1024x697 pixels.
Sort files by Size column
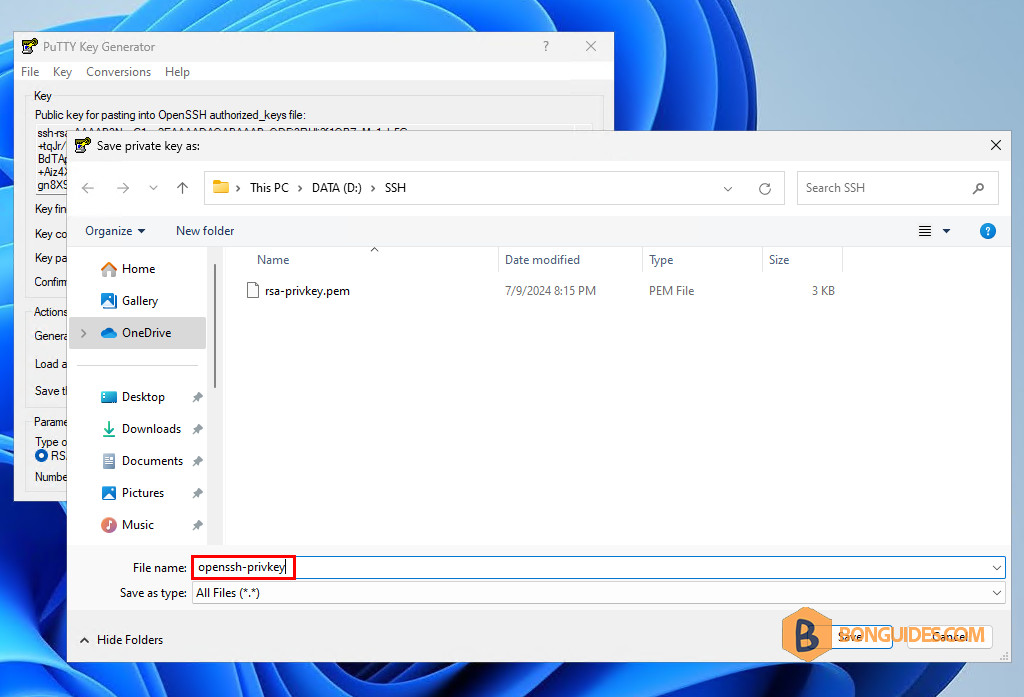point(778,260)
